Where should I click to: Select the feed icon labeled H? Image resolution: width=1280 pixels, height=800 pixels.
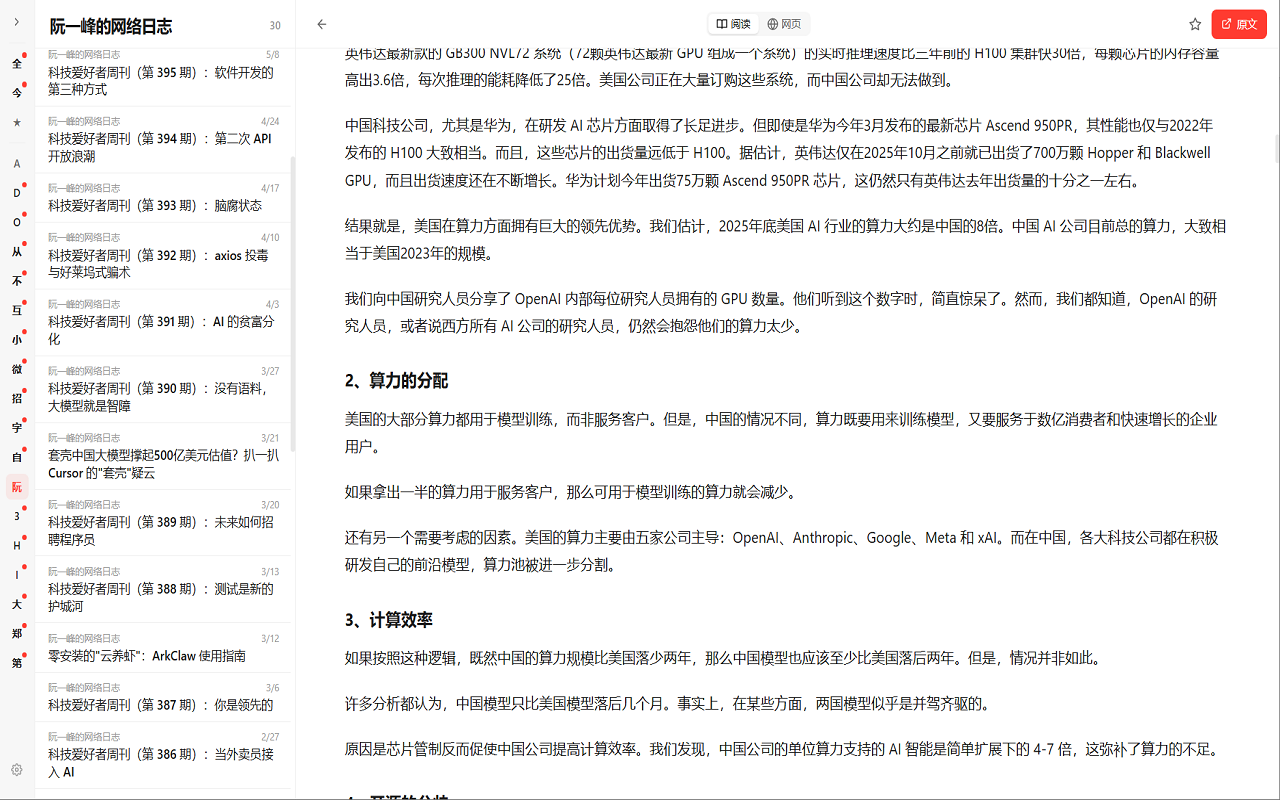pyautogui.click(x=17, y=545)
